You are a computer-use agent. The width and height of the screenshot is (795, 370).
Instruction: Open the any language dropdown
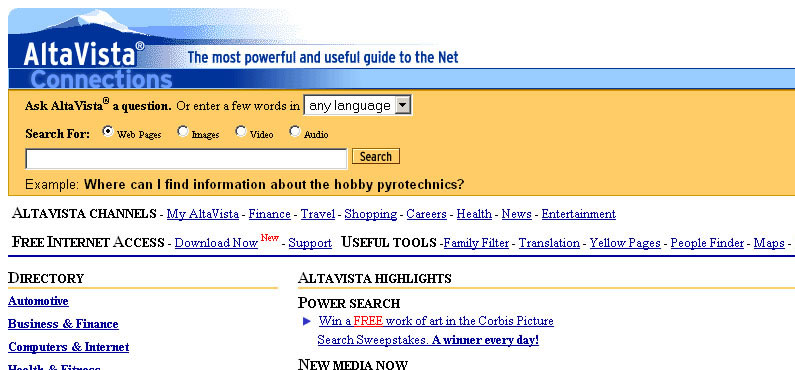357,106
